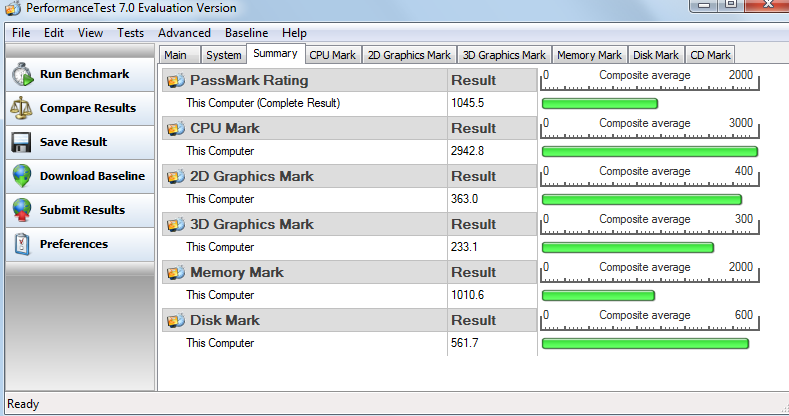Click the Run Benchmark button label
The image size is (789, 416).
pos(85,74)
